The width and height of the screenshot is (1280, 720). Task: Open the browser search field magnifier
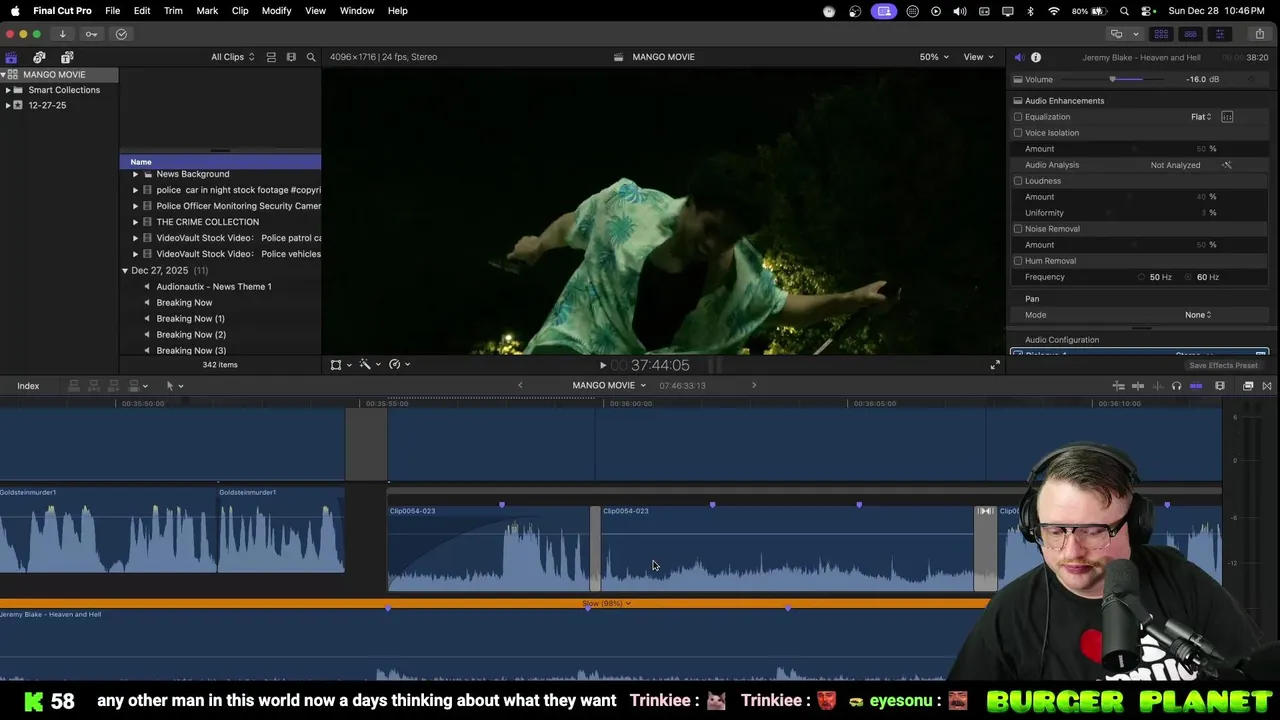pyautogui.click(x=311, y=57)
